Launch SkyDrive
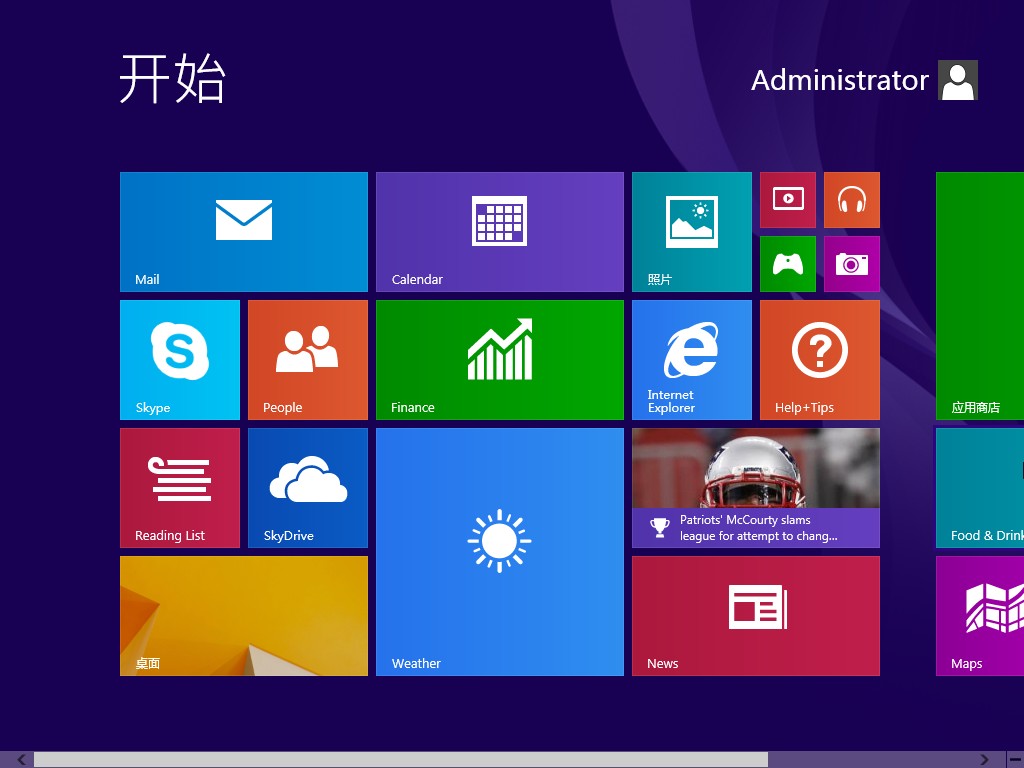The height and width of the screenshot is (768, 1024). [307, 487]
